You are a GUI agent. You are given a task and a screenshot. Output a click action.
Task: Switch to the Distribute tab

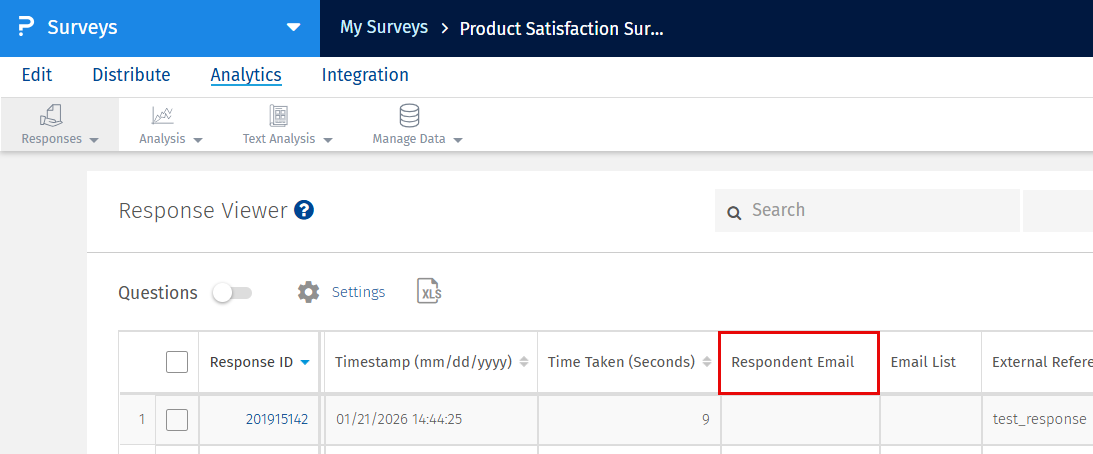(x=131, y=75)
